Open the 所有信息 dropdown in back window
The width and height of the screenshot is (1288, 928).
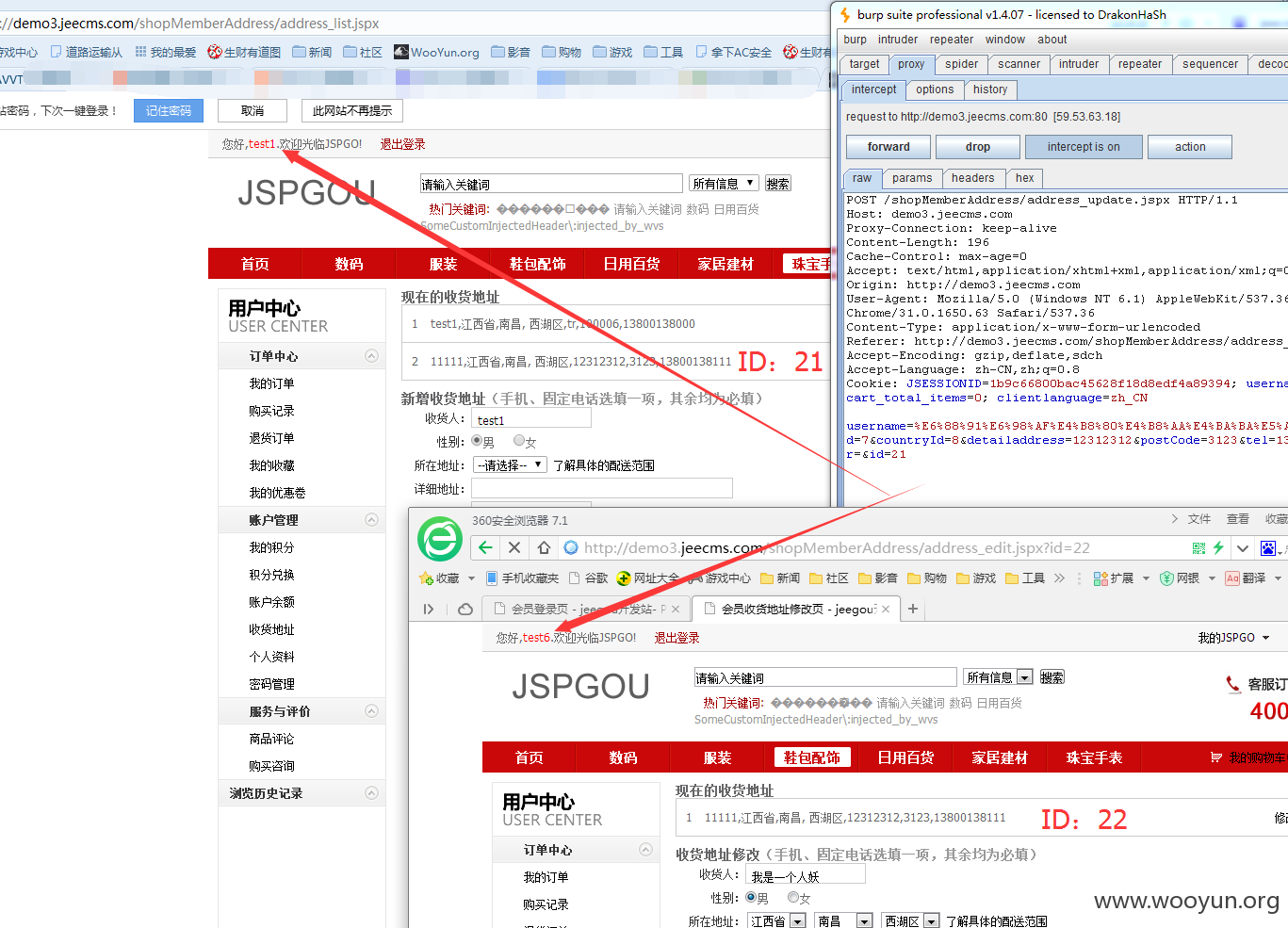coord(724,184)
